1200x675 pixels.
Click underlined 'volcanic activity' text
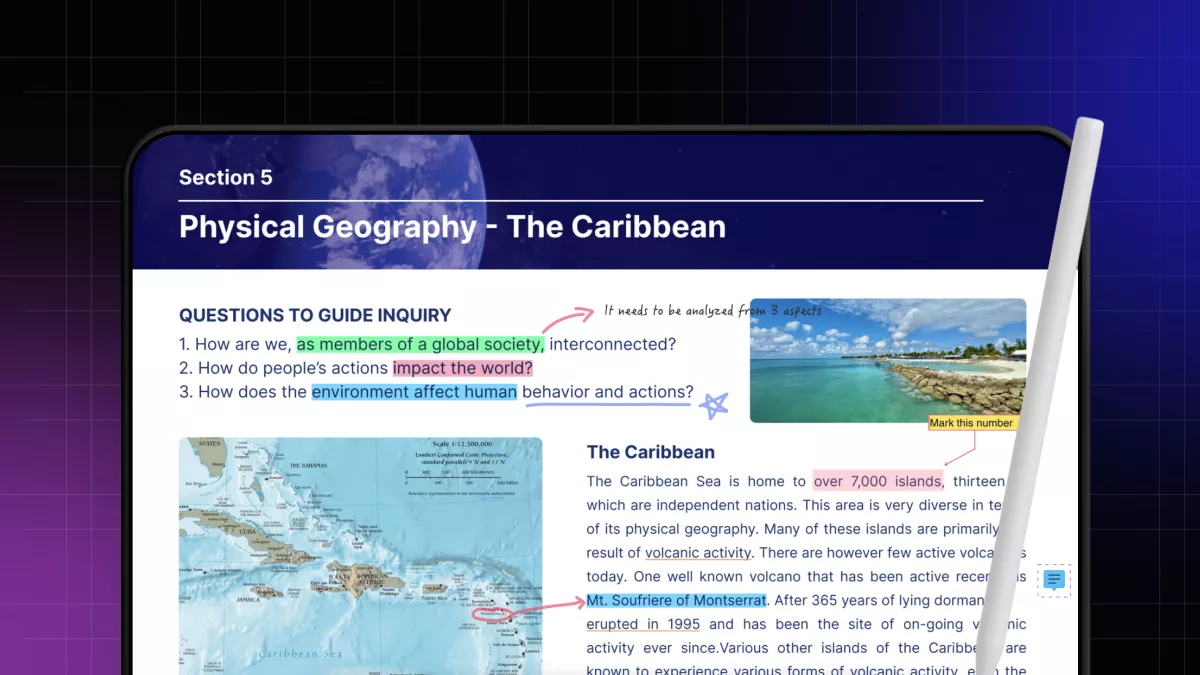(x=698, y=552)
